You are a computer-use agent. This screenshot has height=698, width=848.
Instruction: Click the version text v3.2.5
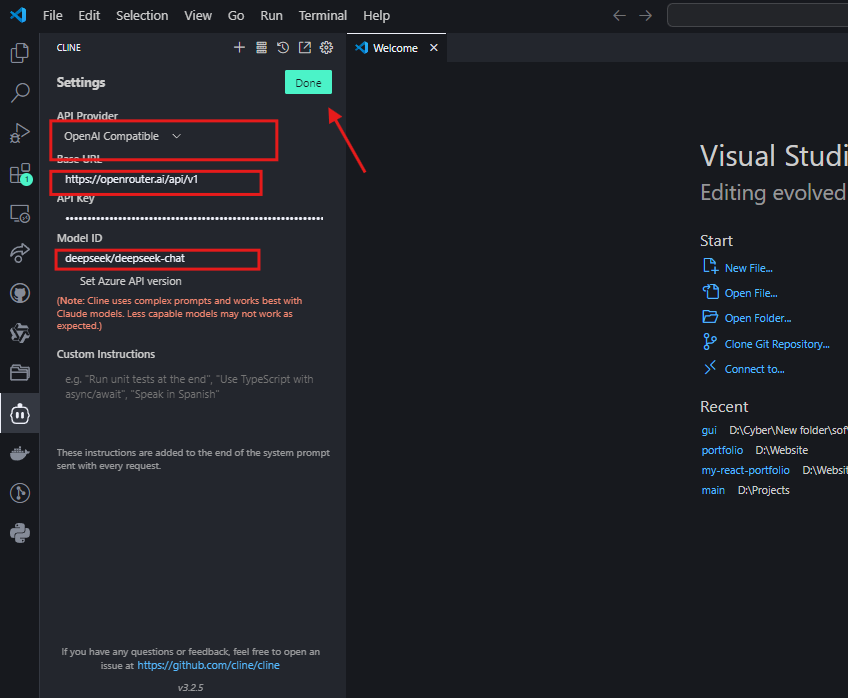[190, 688]
